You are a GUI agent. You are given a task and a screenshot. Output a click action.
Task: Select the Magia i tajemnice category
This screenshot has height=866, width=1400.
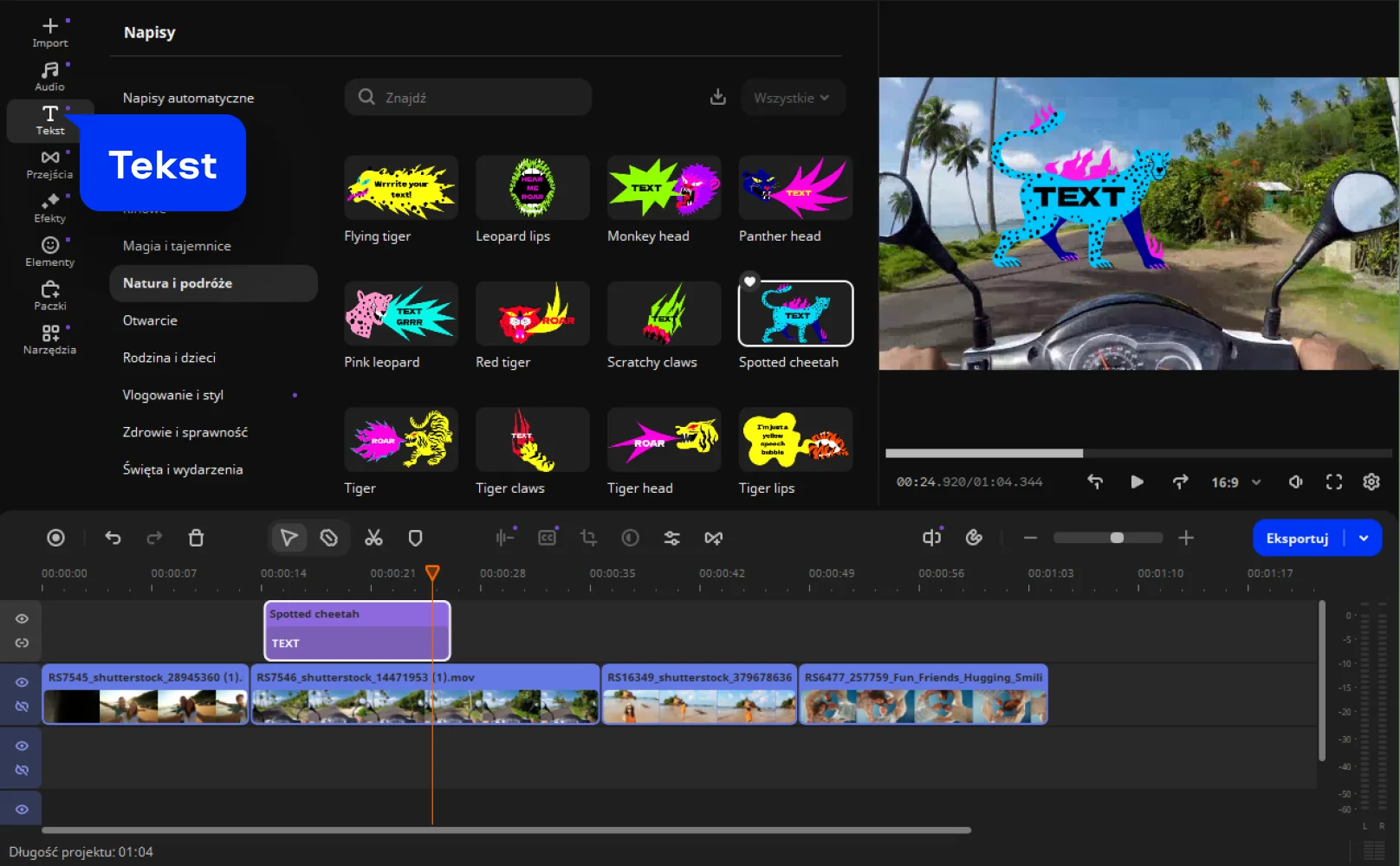(177, 246)
